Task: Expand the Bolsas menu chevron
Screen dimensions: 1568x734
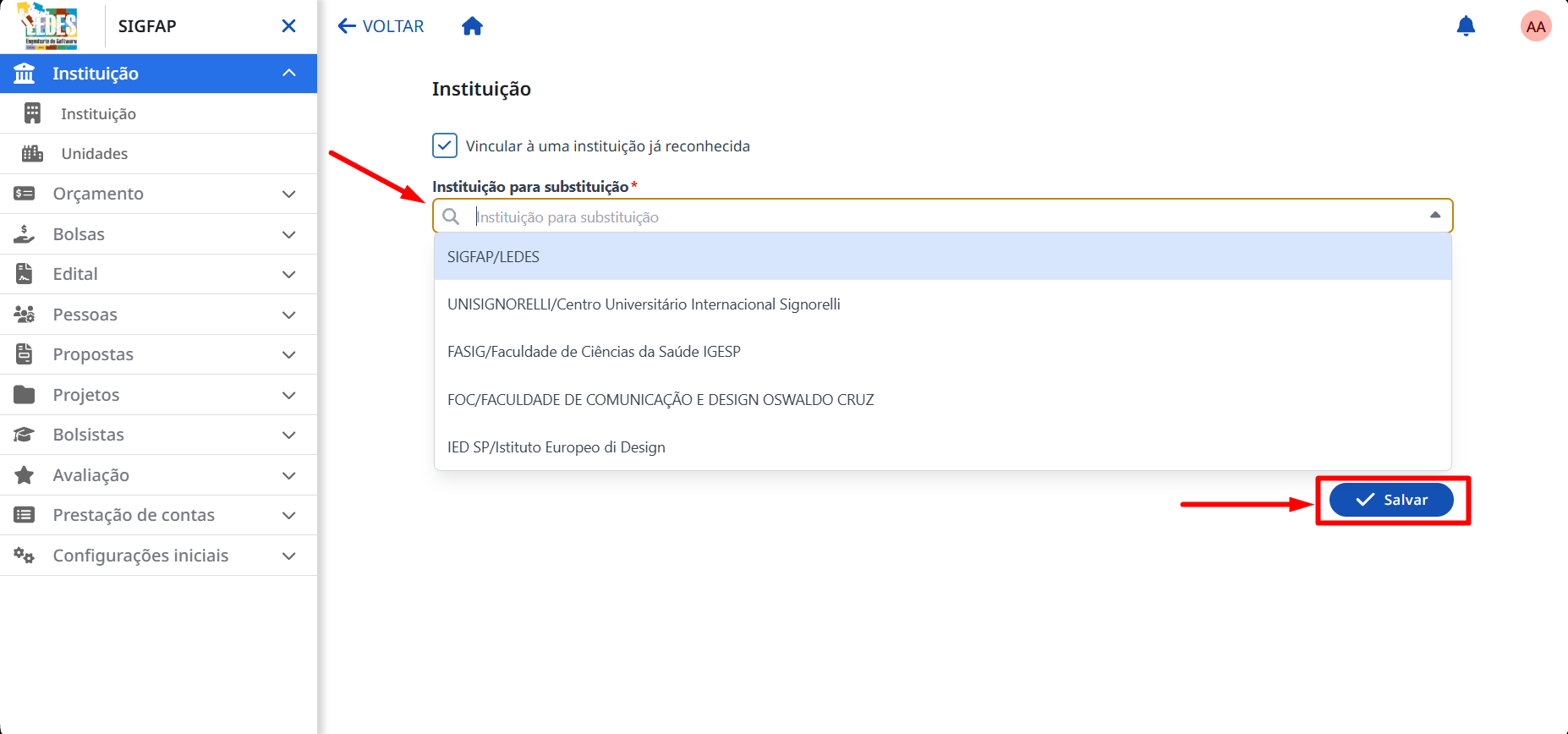Action: pos(288,234)
